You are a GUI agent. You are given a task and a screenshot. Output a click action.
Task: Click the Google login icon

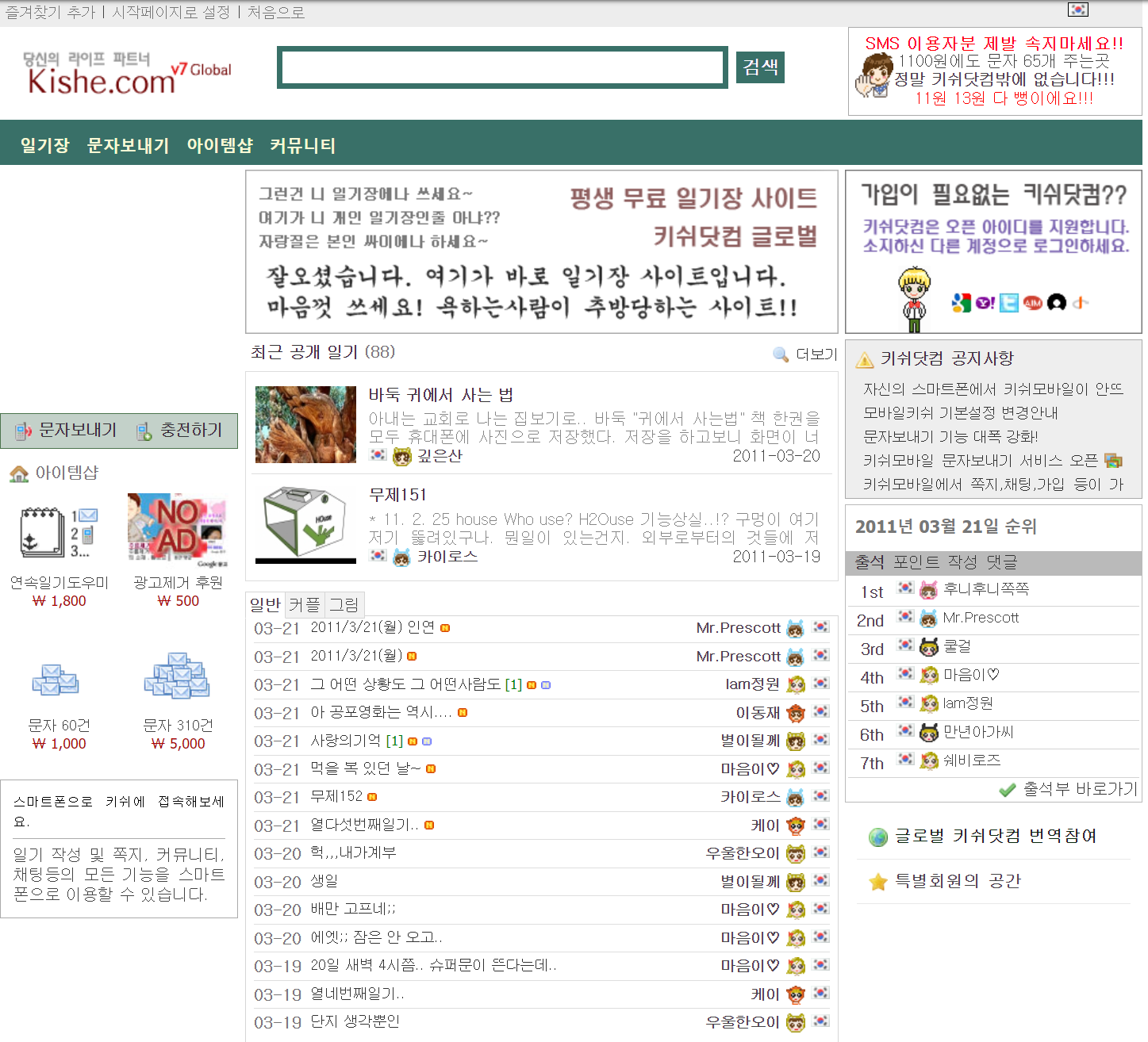click(x=962, y=303)
